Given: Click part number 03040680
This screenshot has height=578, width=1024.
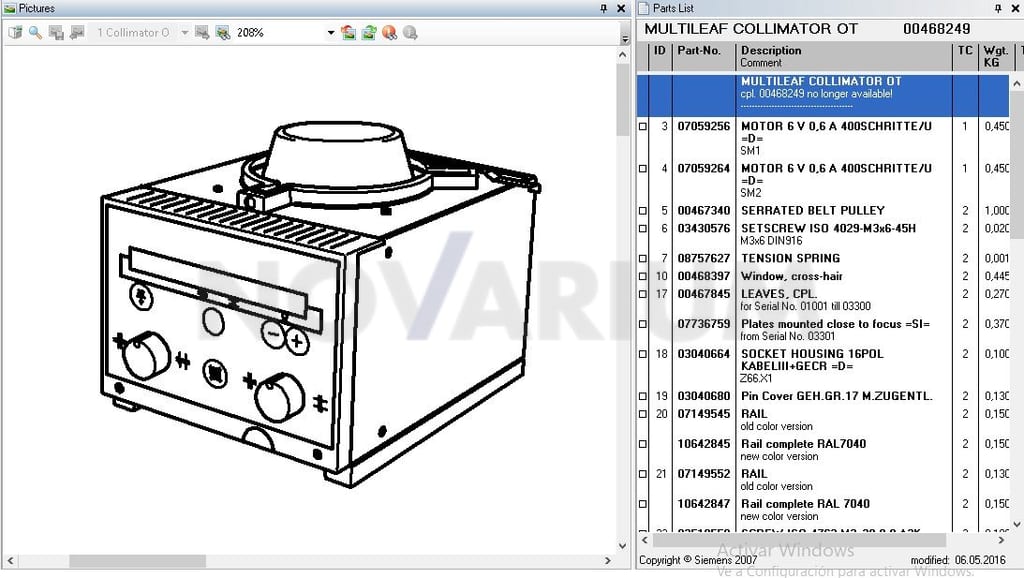Looking at the screenshot, I should [x=703, y=396].
